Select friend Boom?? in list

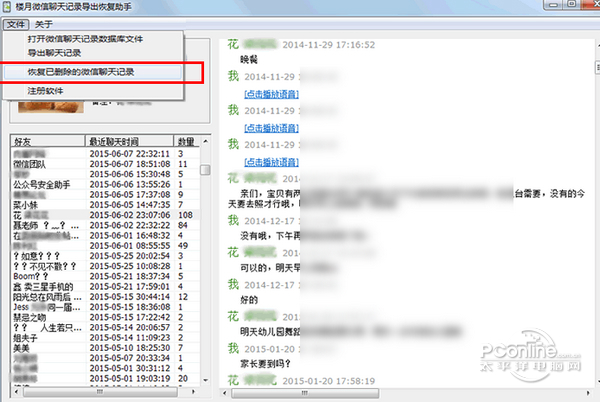[x=31, y=276]
